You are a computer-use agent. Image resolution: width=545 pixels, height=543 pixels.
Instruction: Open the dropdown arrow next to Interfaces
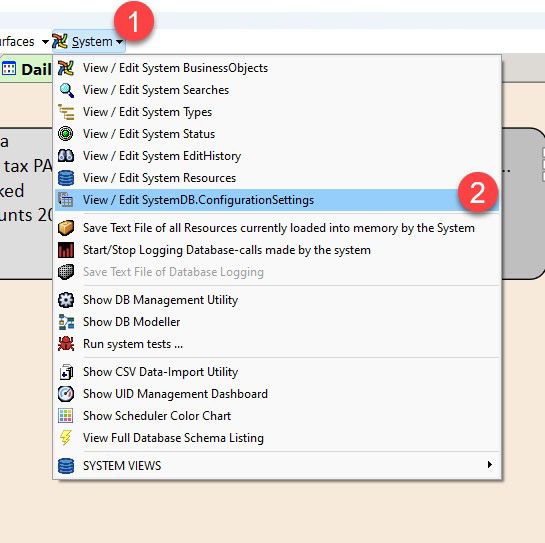[x=45, y=42]
